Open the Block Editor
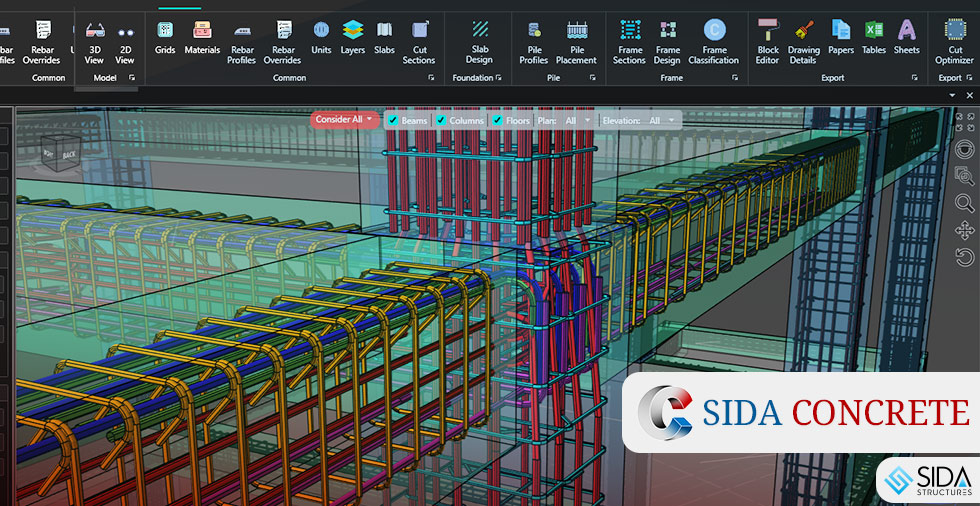Image resolution: width=980 pixels, height=506 pixels. [768, 42]
